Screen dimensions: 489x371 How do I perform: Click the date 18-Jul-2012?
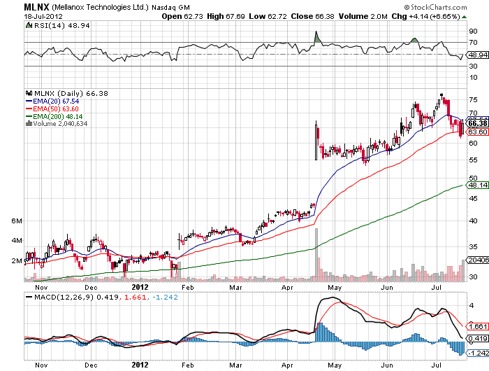click(43, 16)
